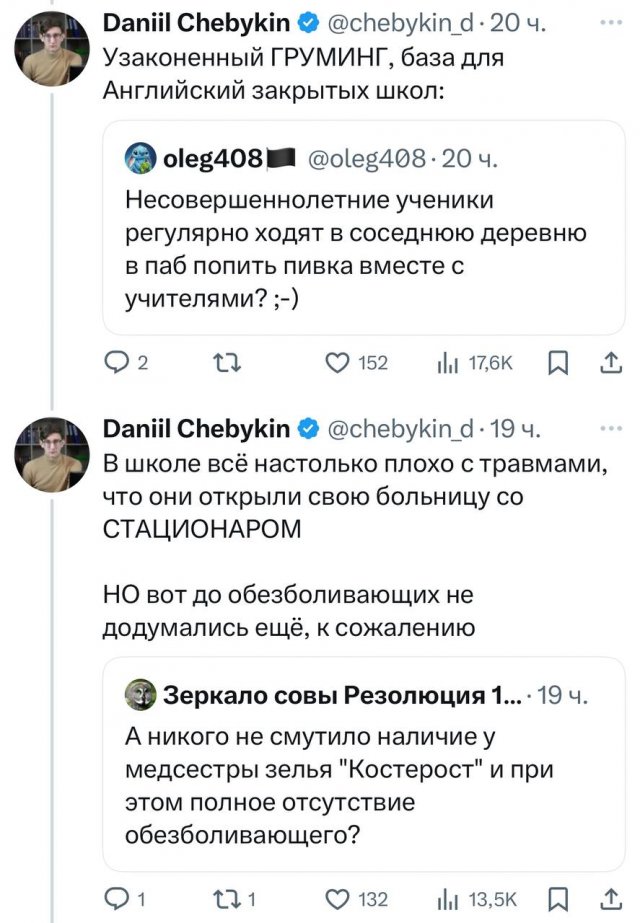The image size is (640, 923).
Task: Click Daniil Chebykin avatar on first tweet
Action: (x=53, y=48)
